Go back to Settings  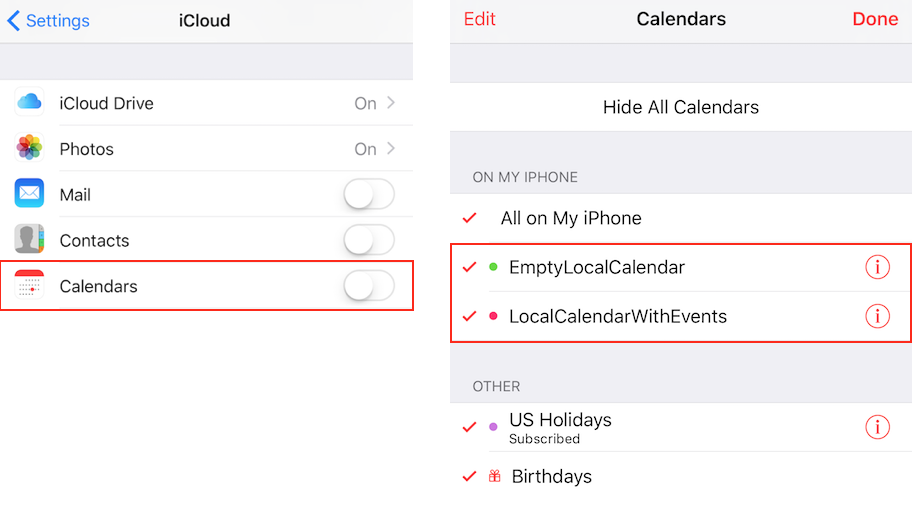click(x=48, y=20)
